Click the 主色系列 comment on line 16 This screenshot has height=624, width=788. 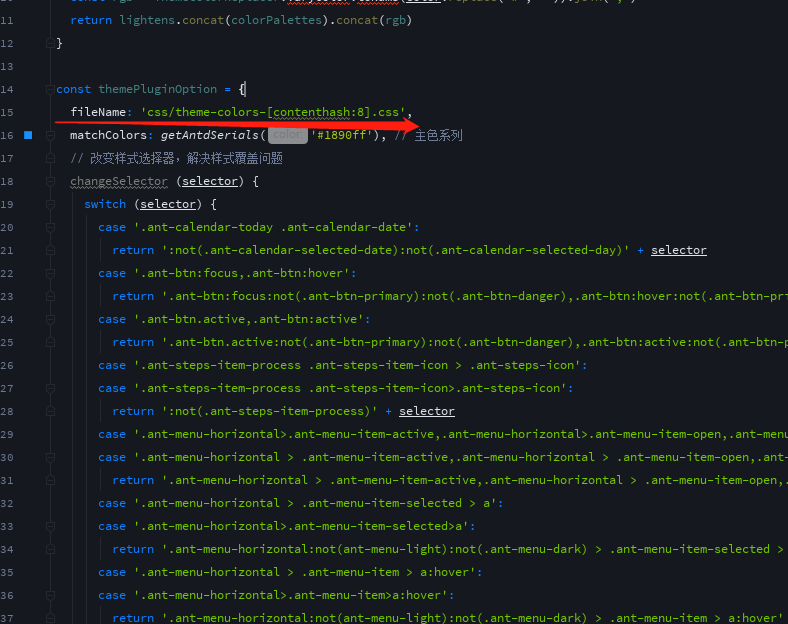[x=438, y=135]
